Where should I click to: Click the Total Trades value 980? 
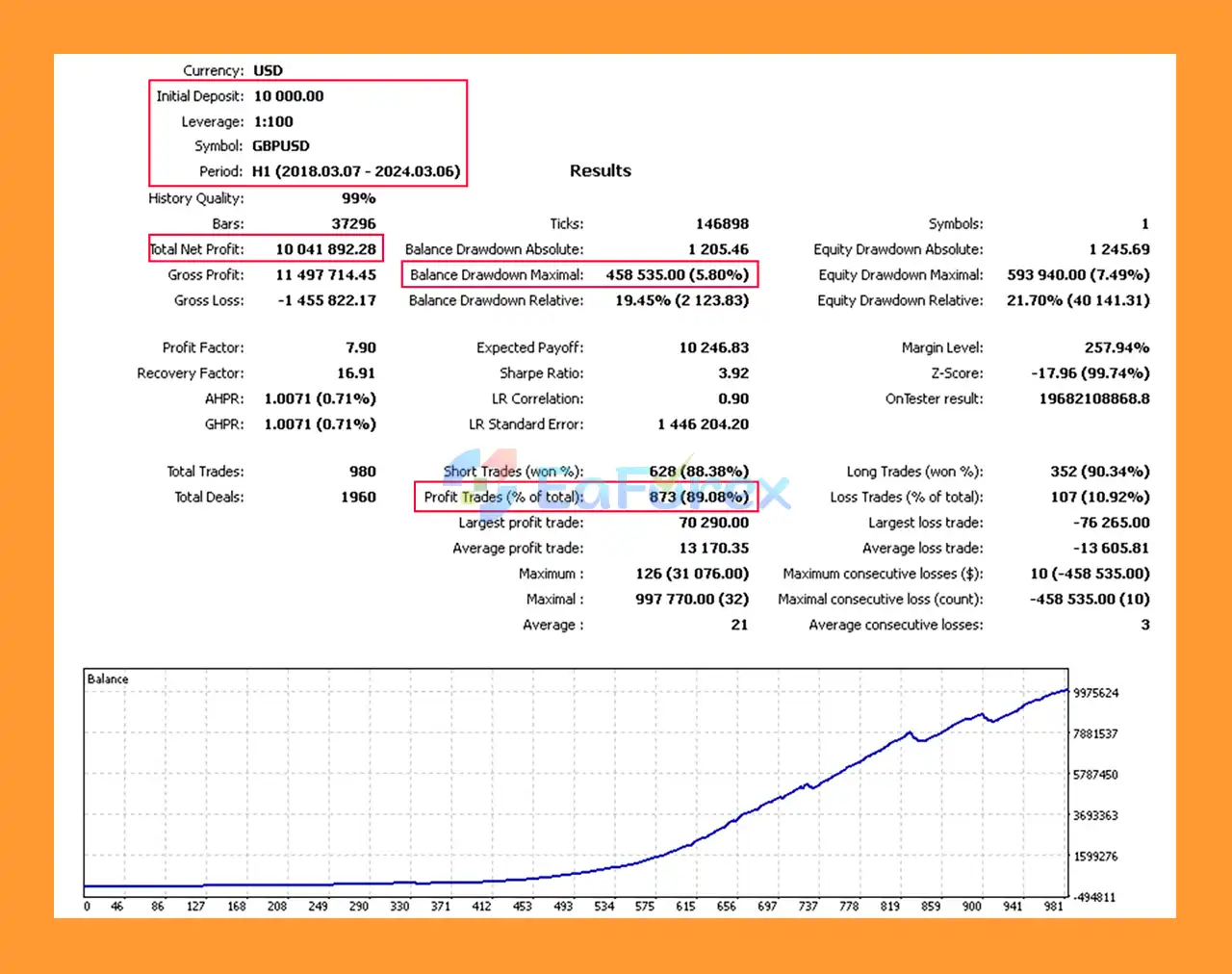point(363,472)
